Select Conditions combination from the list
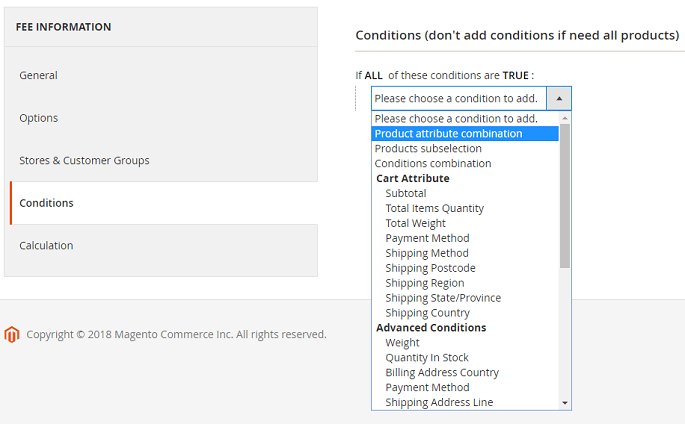The image size is (685, 424). click(433, 163)
